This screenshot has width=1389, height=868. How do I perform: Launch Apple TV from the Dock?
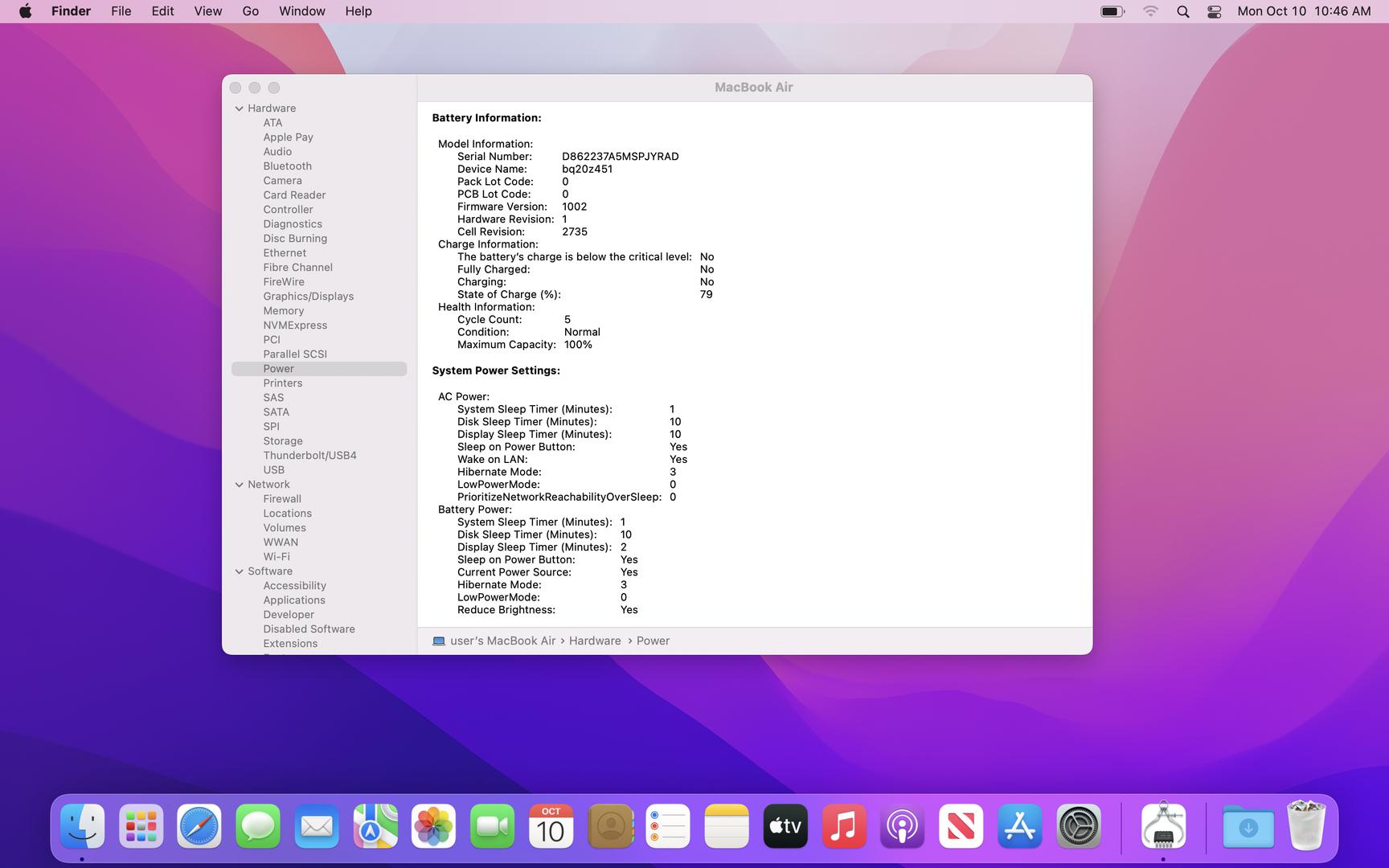click(x=785, y=825)
